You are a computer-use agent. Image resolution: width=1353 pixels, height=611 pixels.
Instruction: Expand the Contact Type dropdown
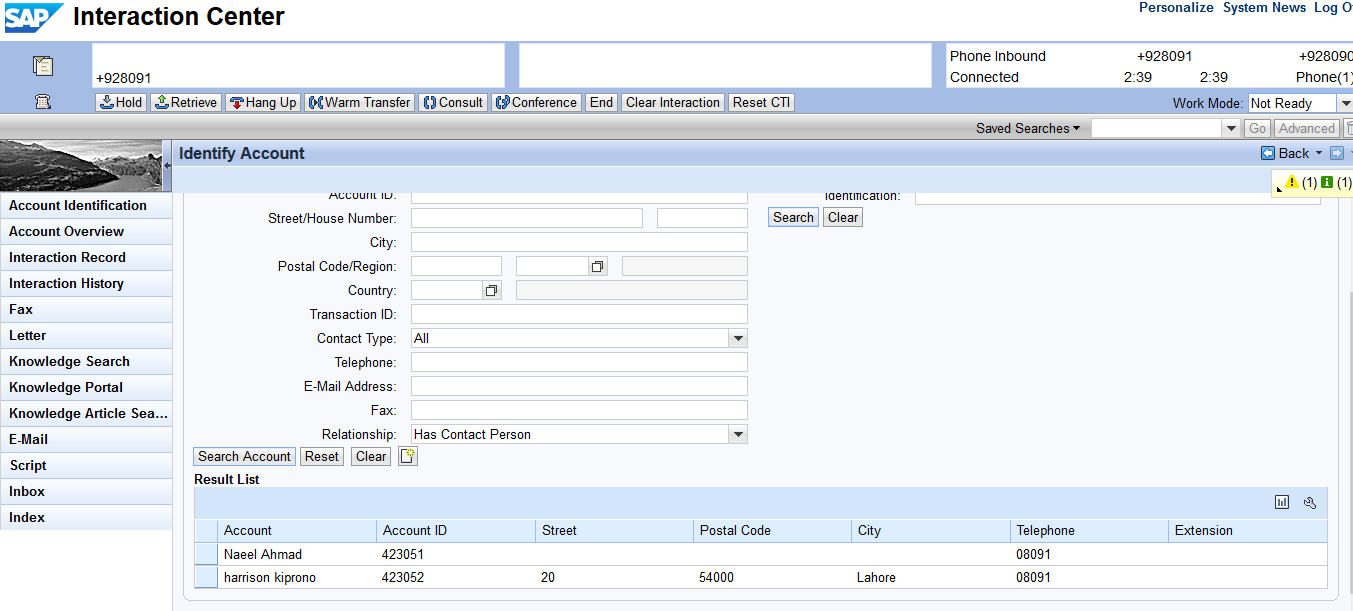[738, 339]
